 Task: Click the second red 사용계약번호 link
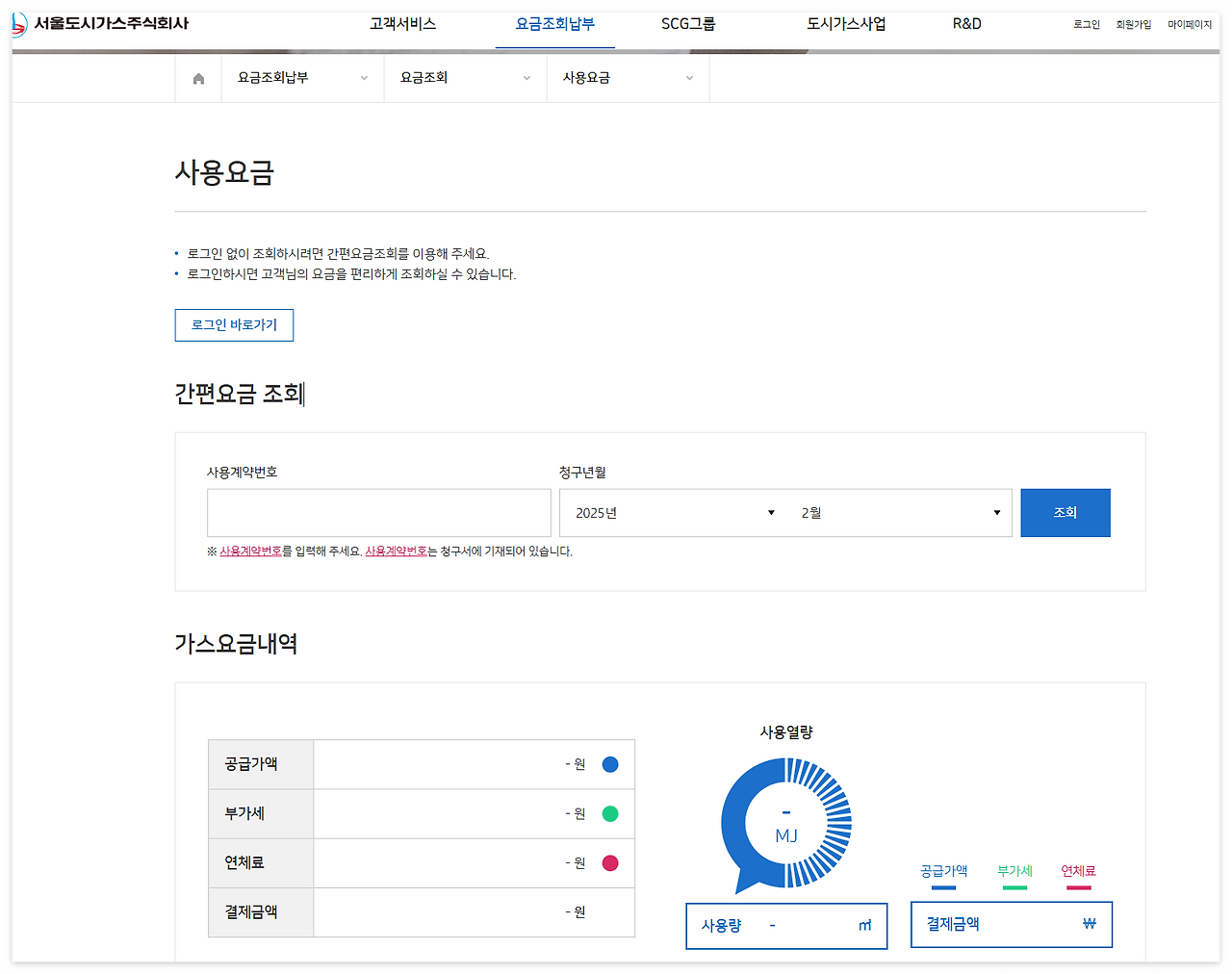click(397, 551)
